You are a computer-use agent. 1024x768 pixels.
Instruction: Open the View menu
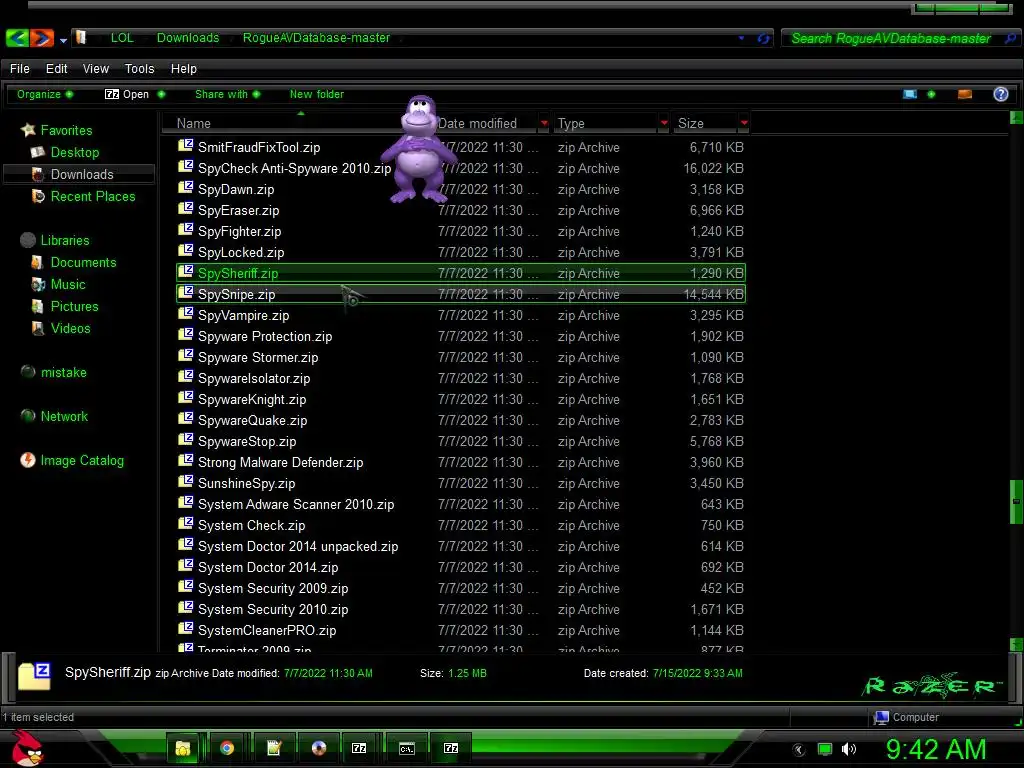95,69
